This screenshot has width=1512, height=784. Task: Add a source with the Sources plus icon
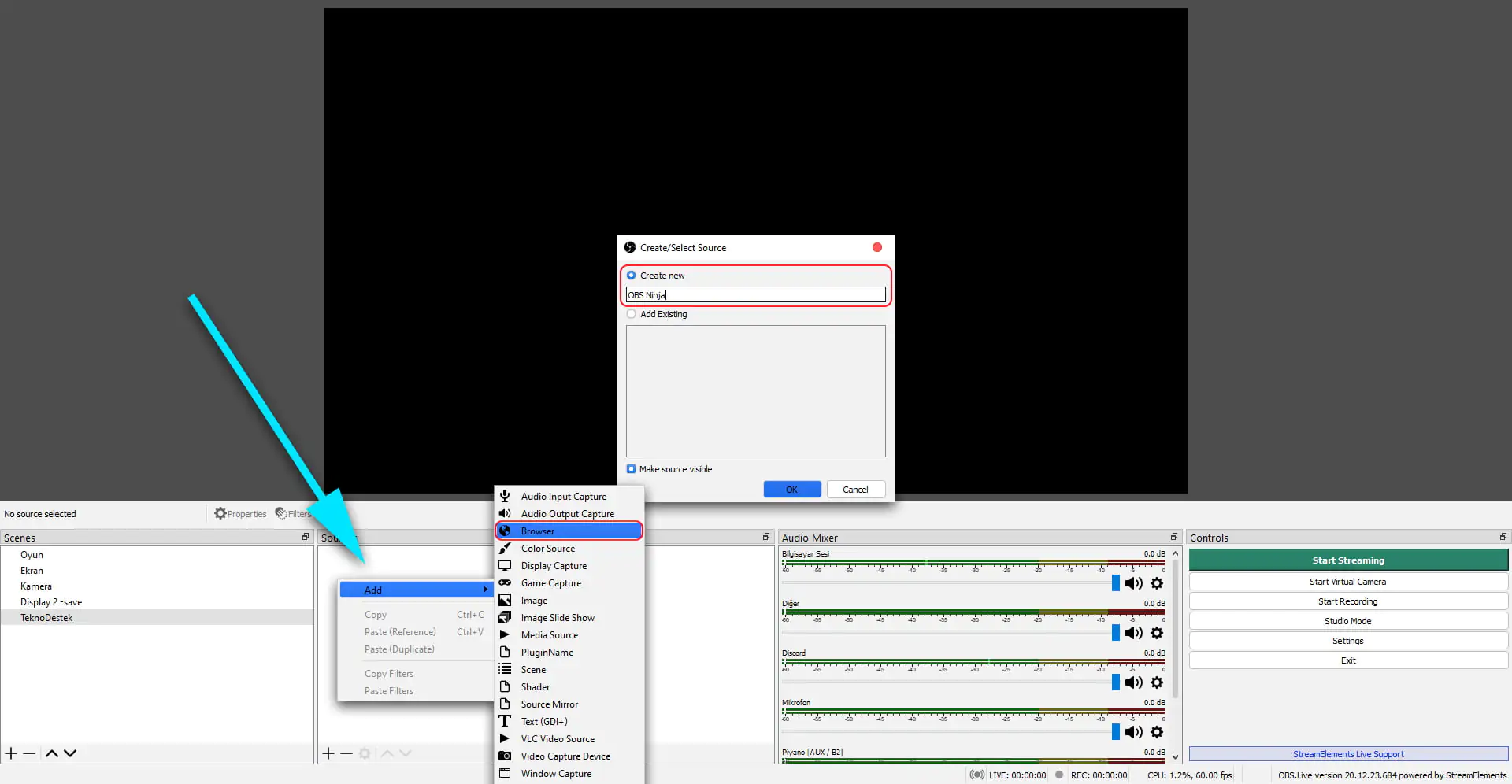pos(328,753)
